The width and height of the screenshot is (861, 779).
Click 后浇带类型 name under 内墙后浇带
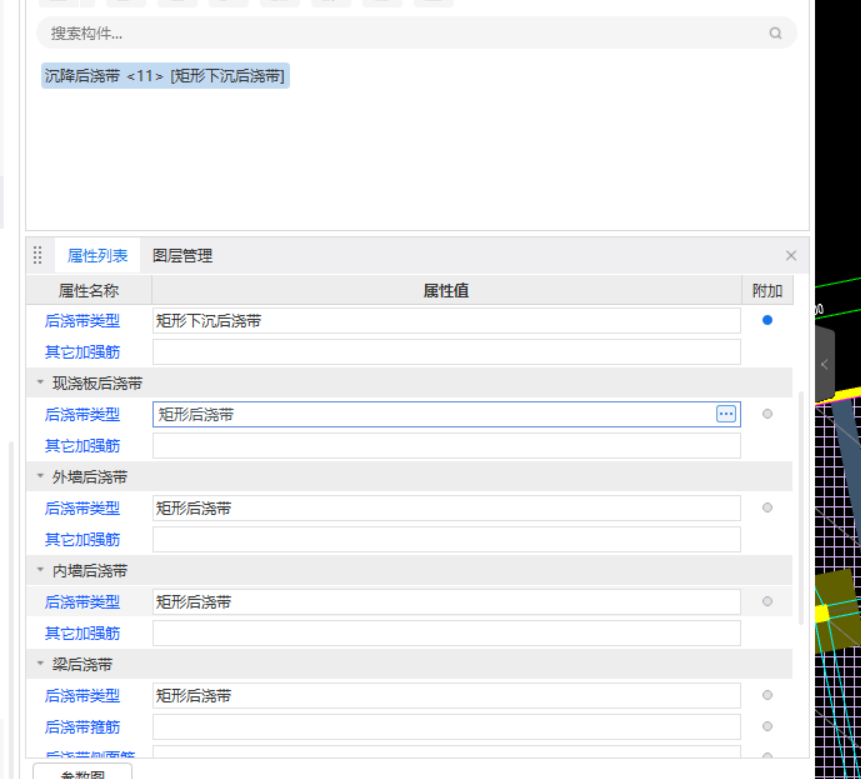(82, 602)
